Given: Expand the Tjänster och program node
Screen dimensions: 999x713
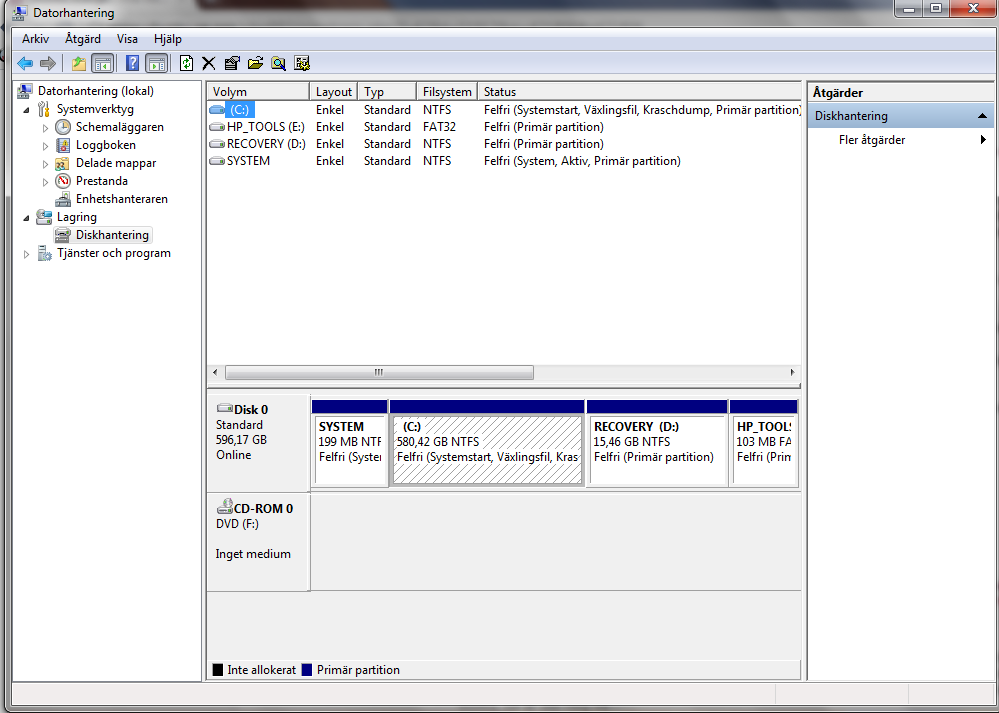Looking at the screenshot, I should (x=26, y=254).
